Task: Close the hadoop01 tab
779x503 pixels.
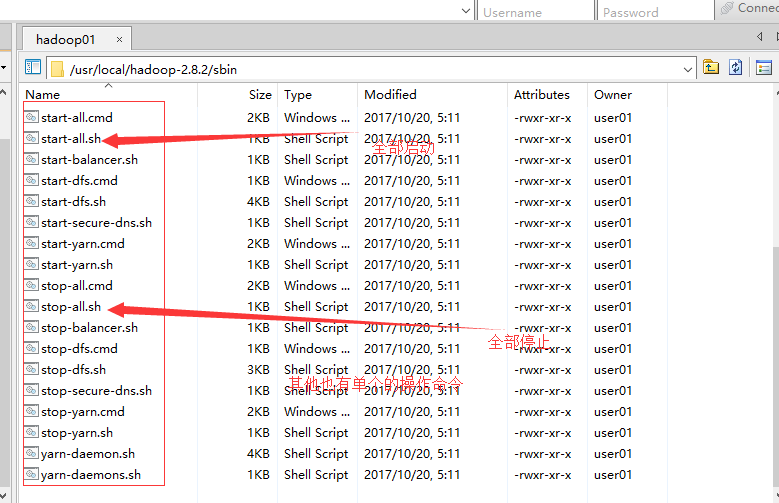Action: pos(119,39)
